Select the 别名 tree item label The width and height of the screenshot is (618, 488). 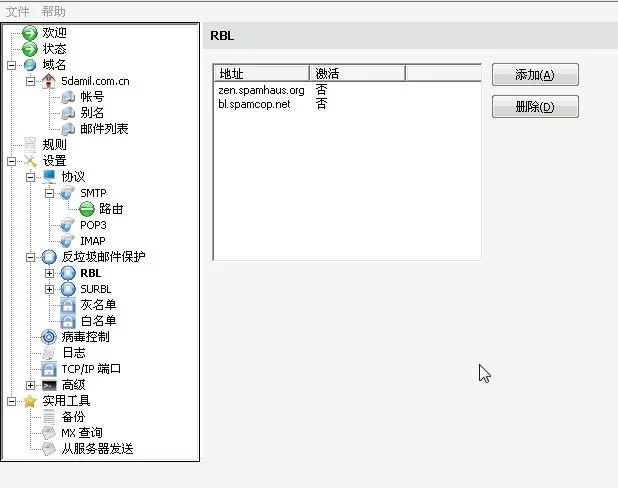92,113
